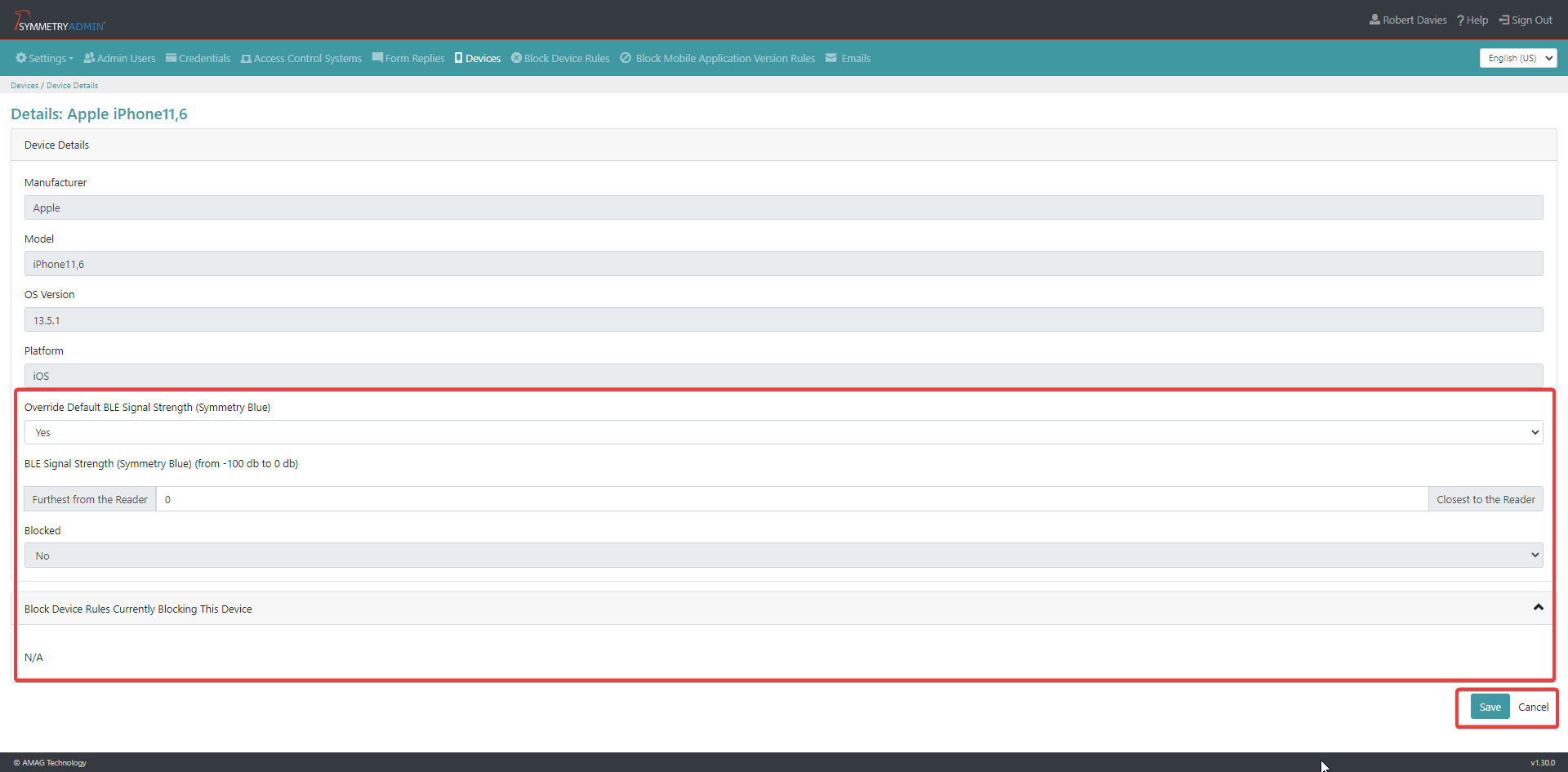
Task: Click the Cancel button
Action: 1533,707
